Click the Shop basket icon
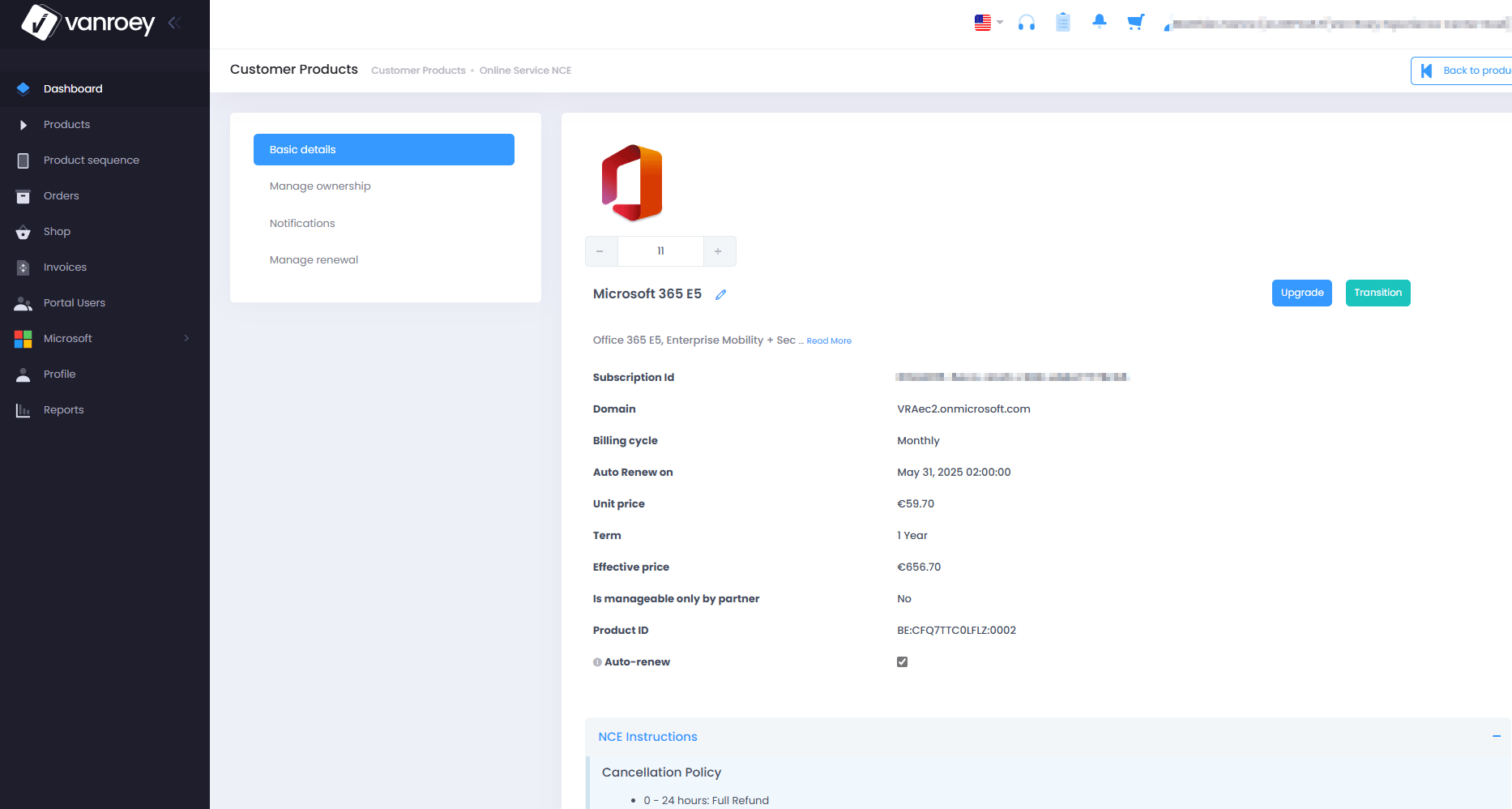Screen dimensions: 1512x809 pos(23,233)
